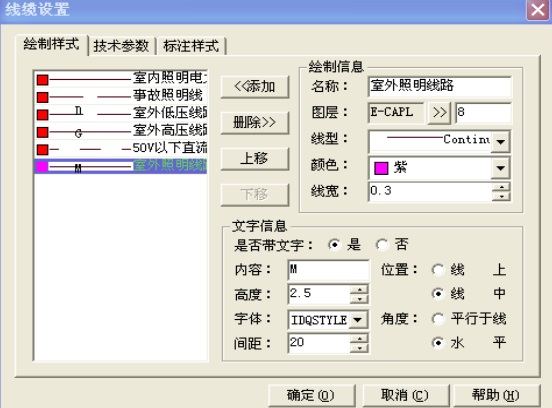Click the 间距 field showing 20
552x408 pixels.
click(x=319, y=343)
